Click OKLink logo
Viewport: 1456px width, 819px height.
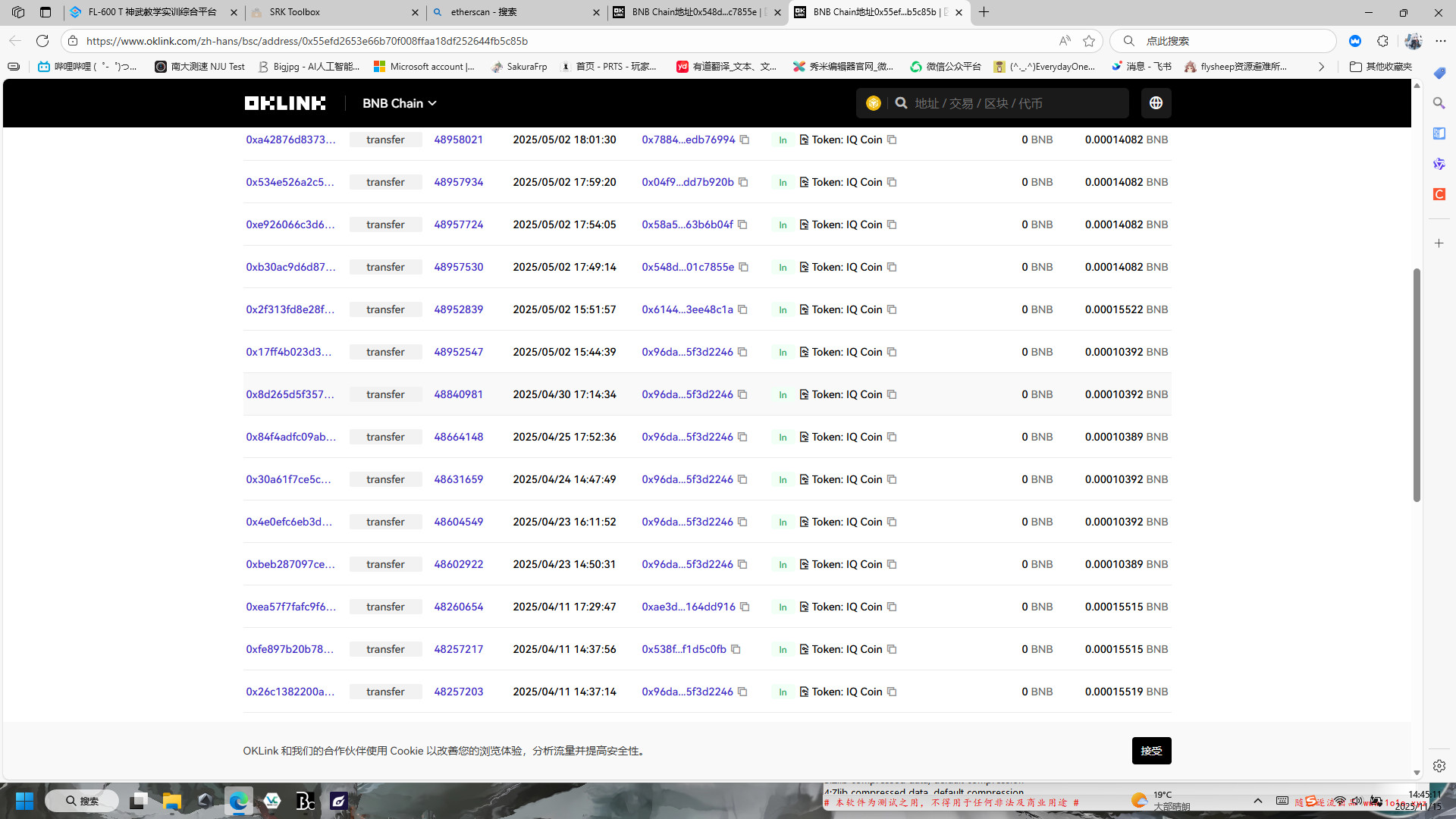click(285, 103)
